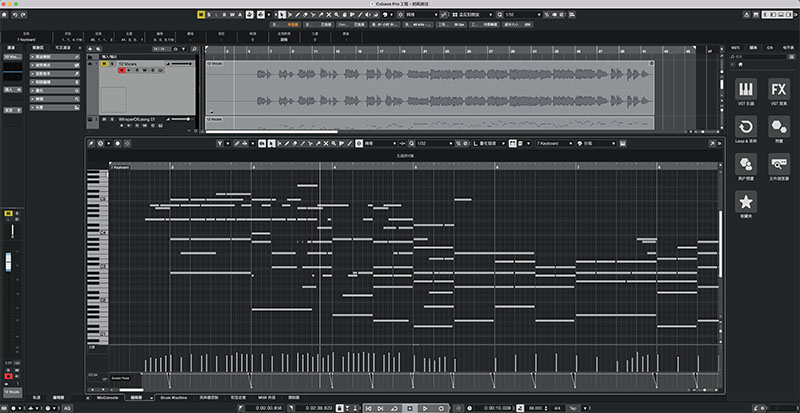The image size is (800, 413).
Task: Open project quantize preset 1/32 dropdown
Action: [x=522, y=15]
